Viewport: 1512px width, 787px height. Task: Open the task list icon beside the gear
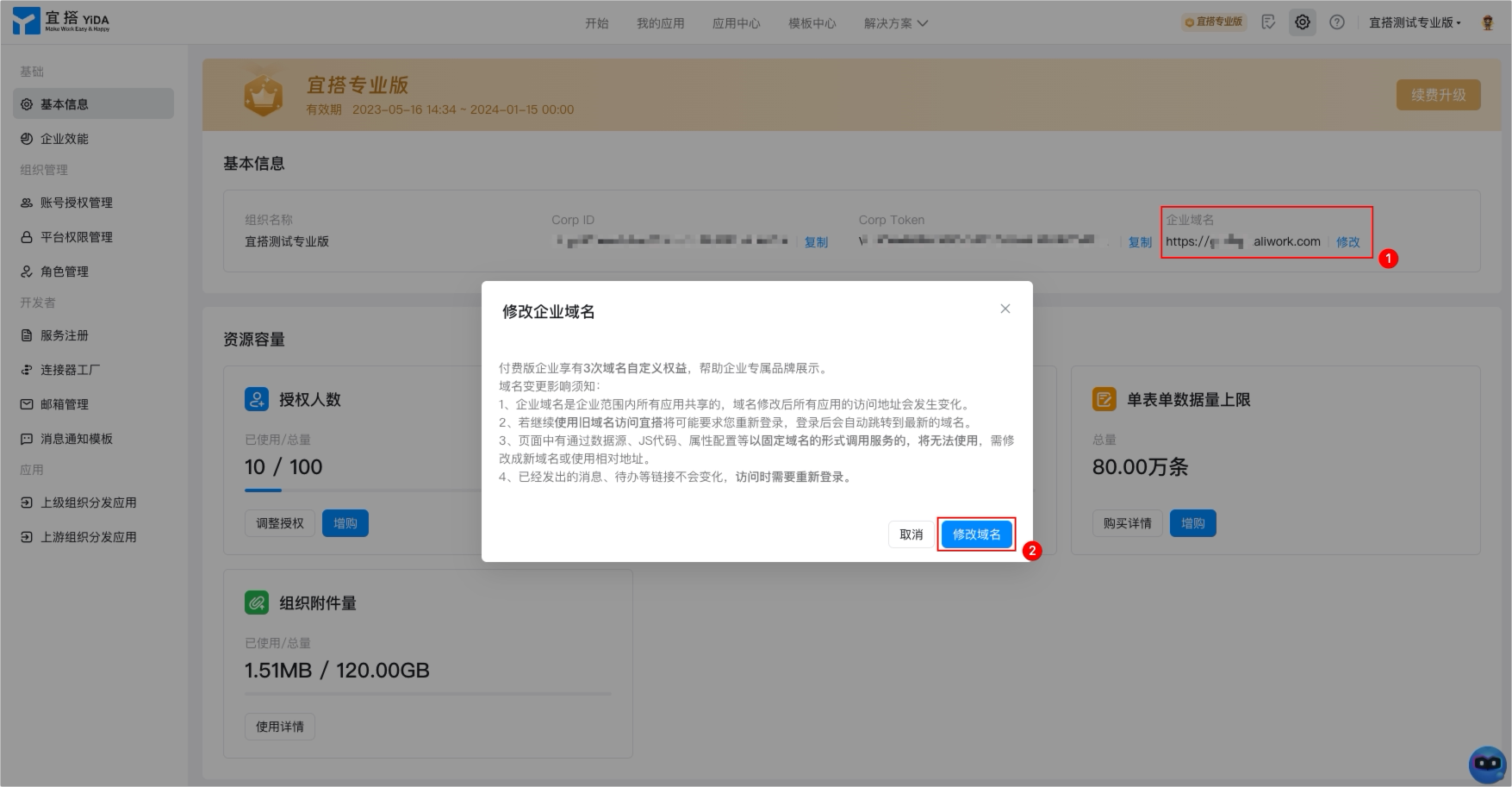[x=1268, y=22]
